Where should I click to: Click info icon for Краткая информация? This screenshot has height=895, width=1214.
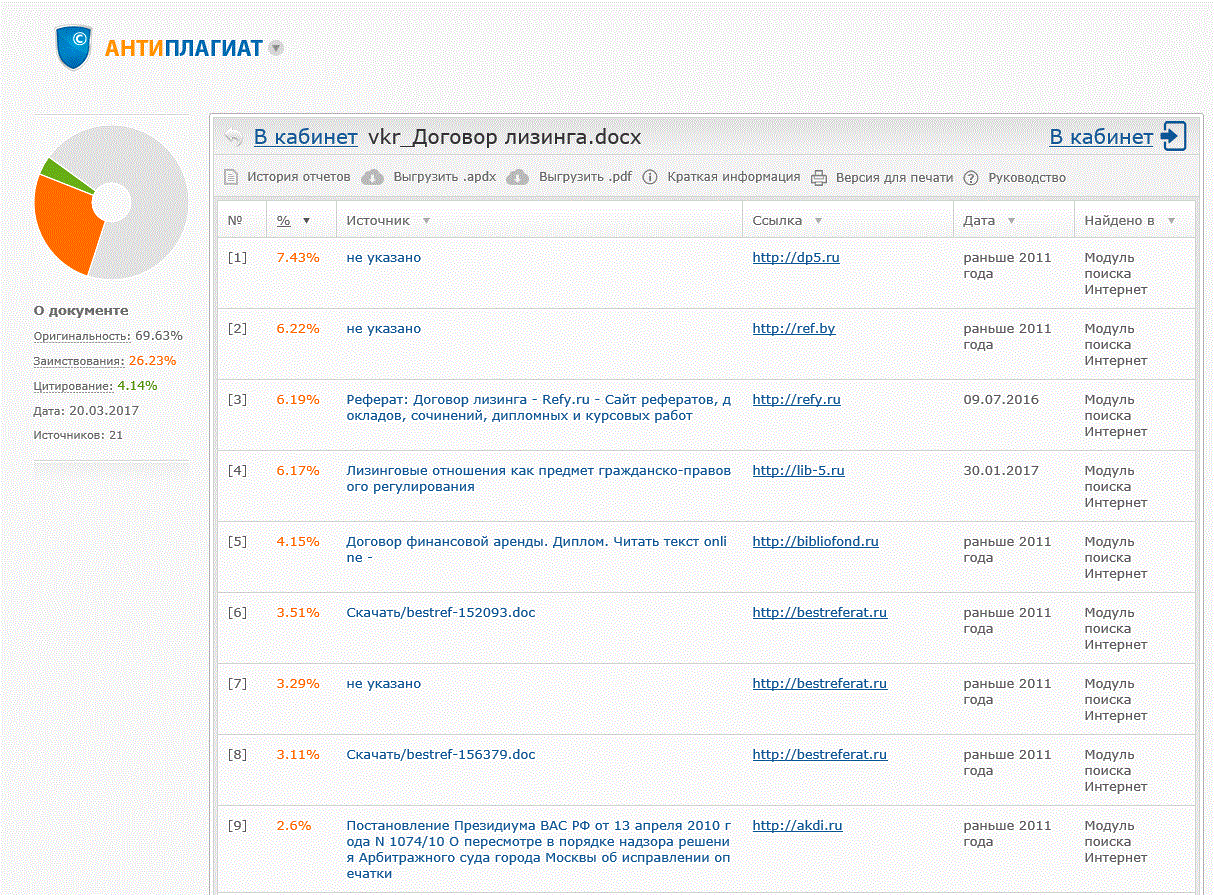pos(650,177)
